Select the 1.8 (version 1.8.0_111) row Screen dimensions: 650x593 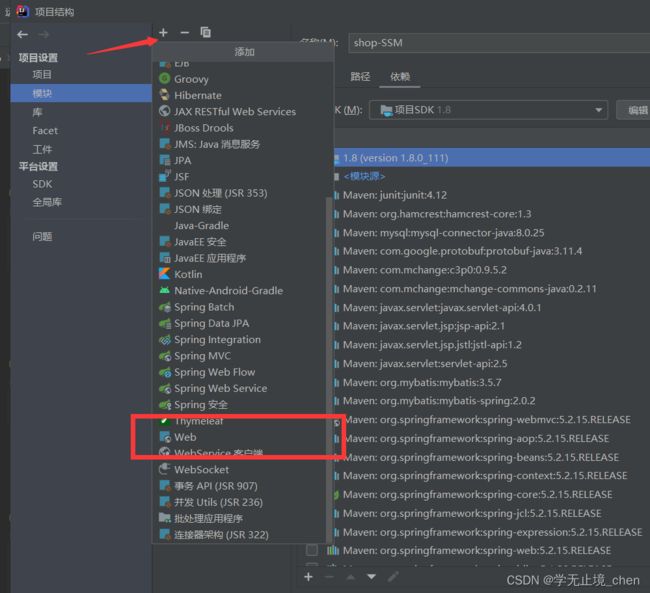(492, 158)
